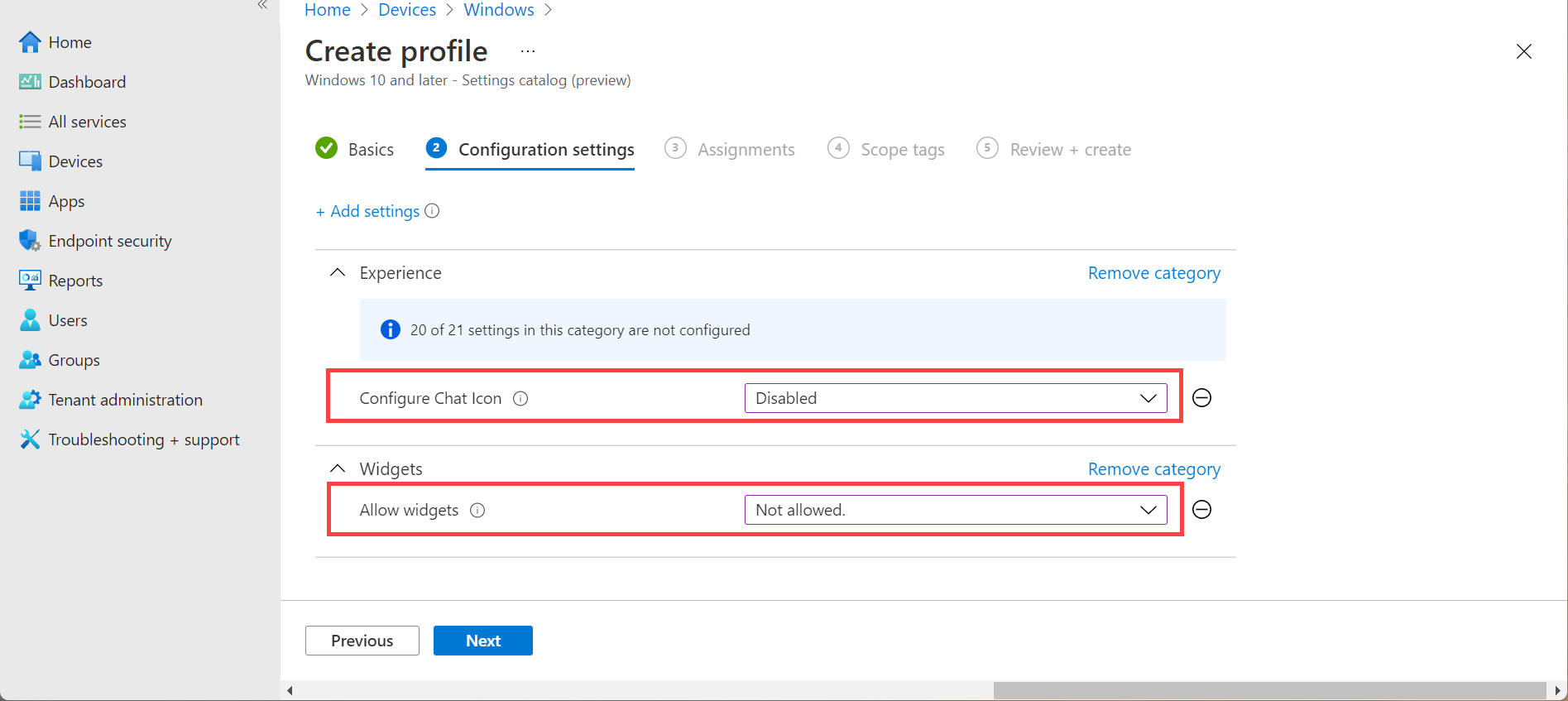Collapse the Experience category
Screen dimensions: 1568x701
coord(338,272)
